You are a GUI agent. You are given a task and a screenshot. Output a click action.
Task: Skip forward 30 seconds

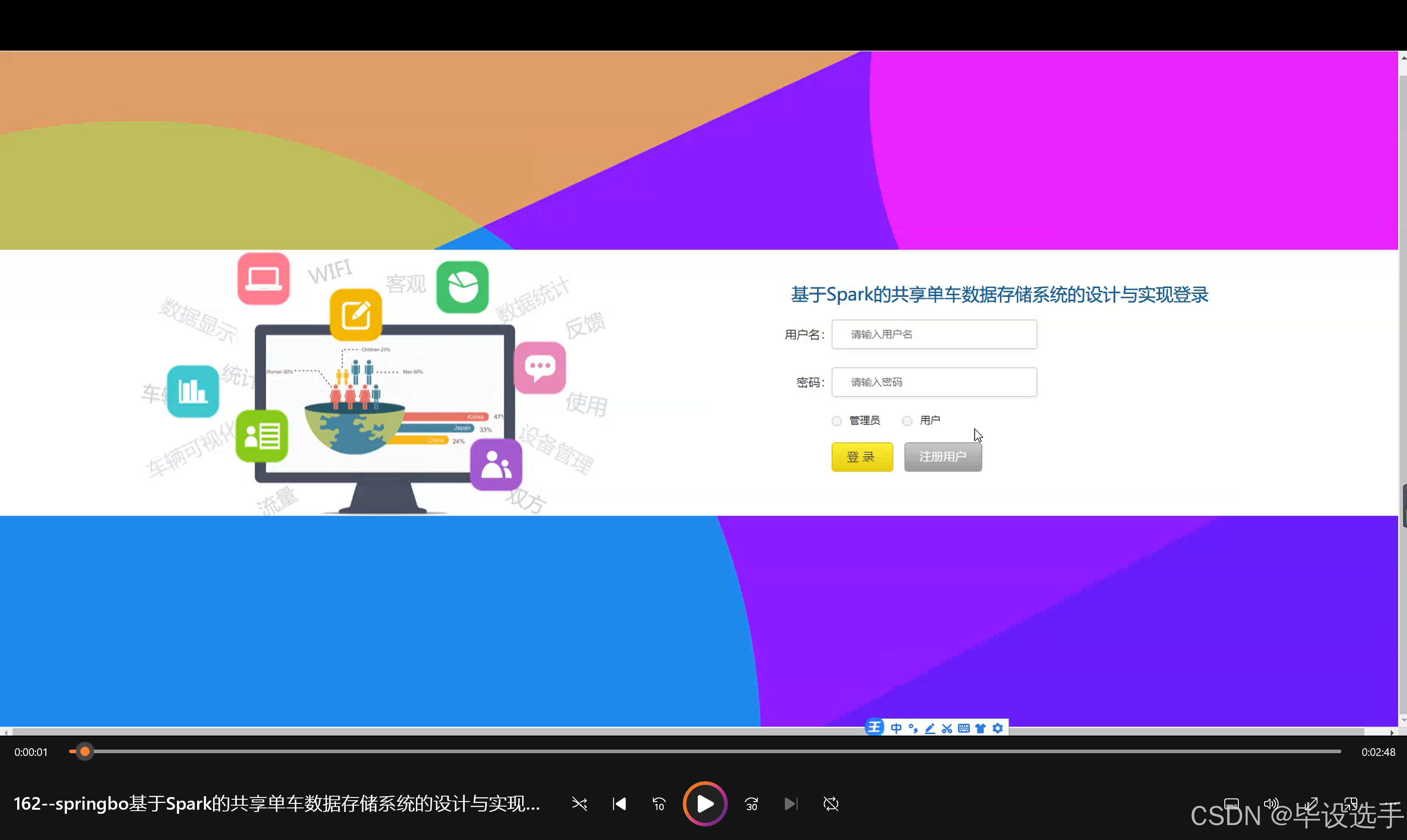(x=751, y=804)
